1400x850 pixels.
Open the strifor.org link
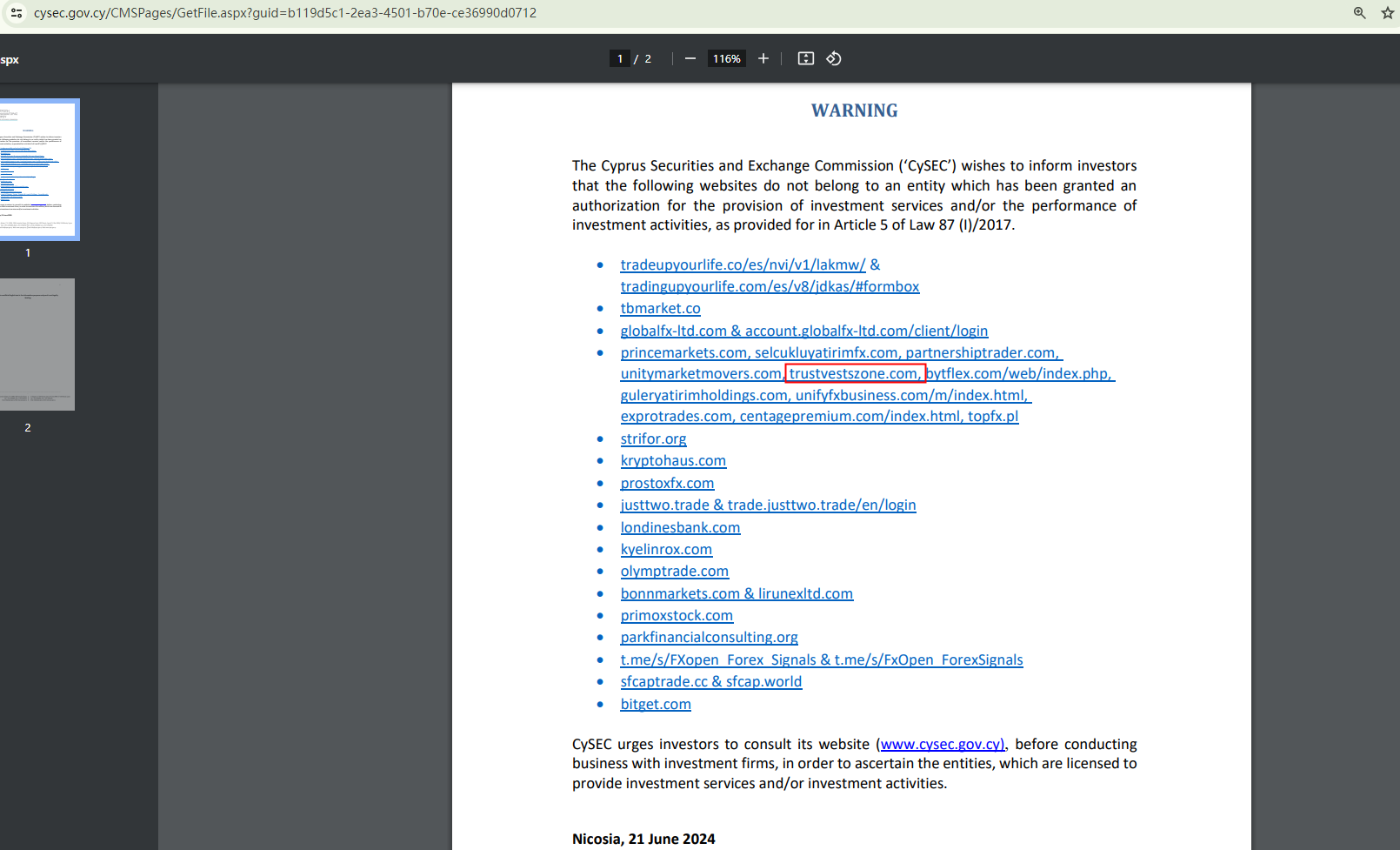pyautogui.click(x=653, y=438)
